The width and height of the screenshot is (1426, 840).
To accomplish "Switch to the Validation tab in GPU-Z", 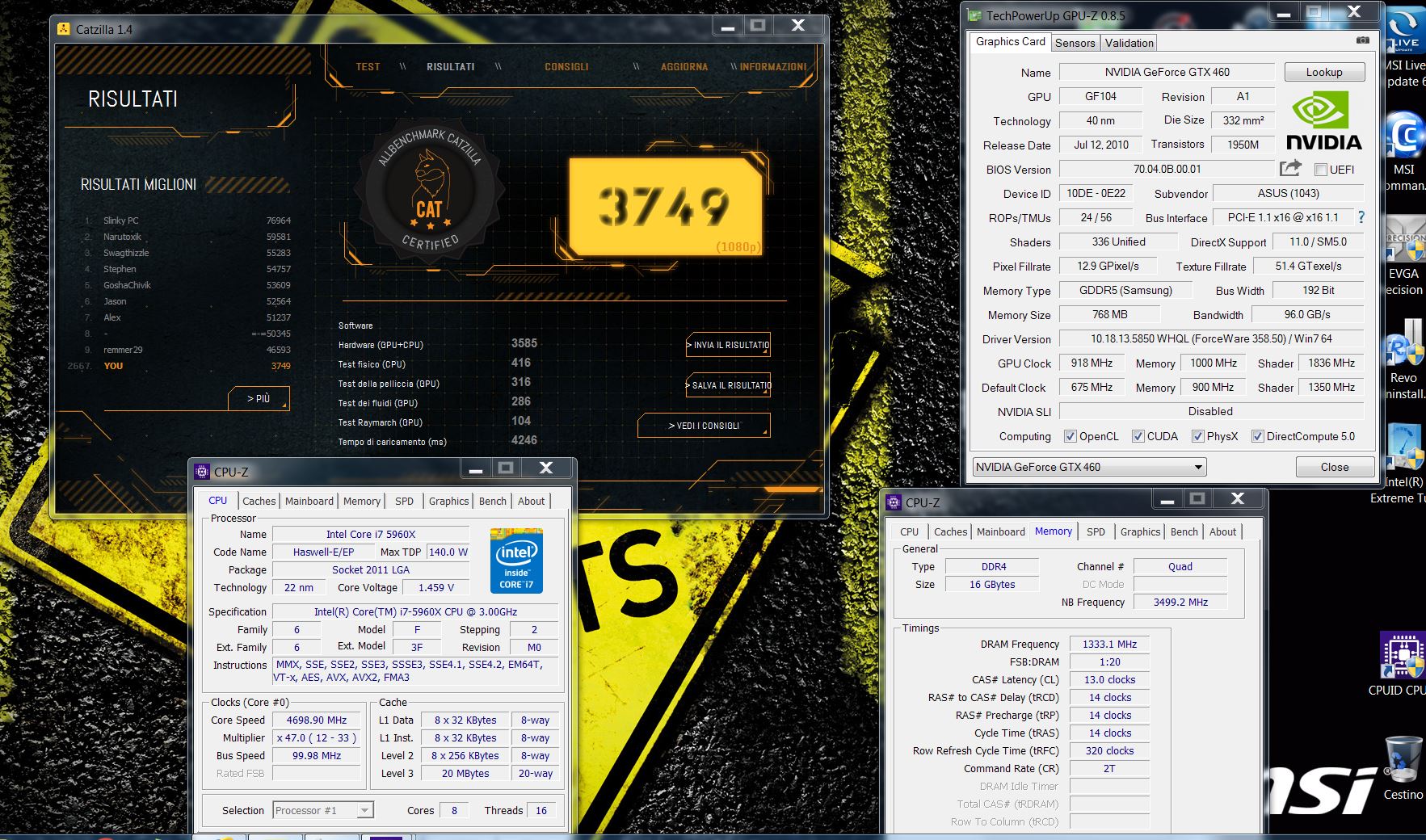I will 1129,43.
